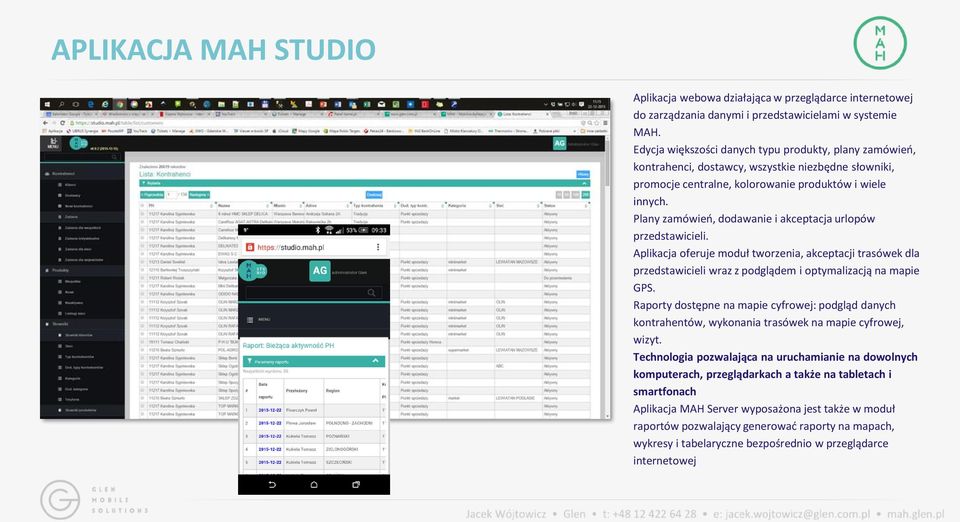
Task: Open the AG user avatar in desktop header
Action: pos(560,143)
